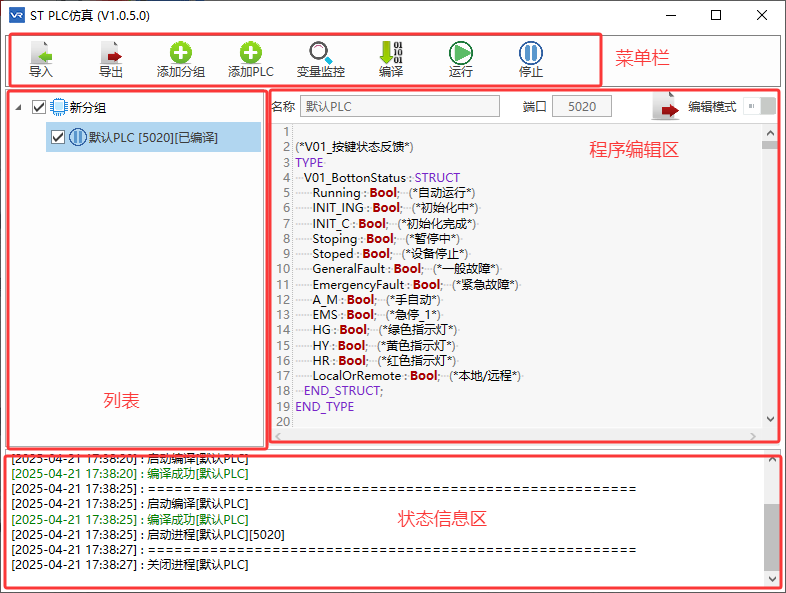Click 17:38:25 green 编译成功 log line
This screenshot has width=786, height=593.
(130, 520)
